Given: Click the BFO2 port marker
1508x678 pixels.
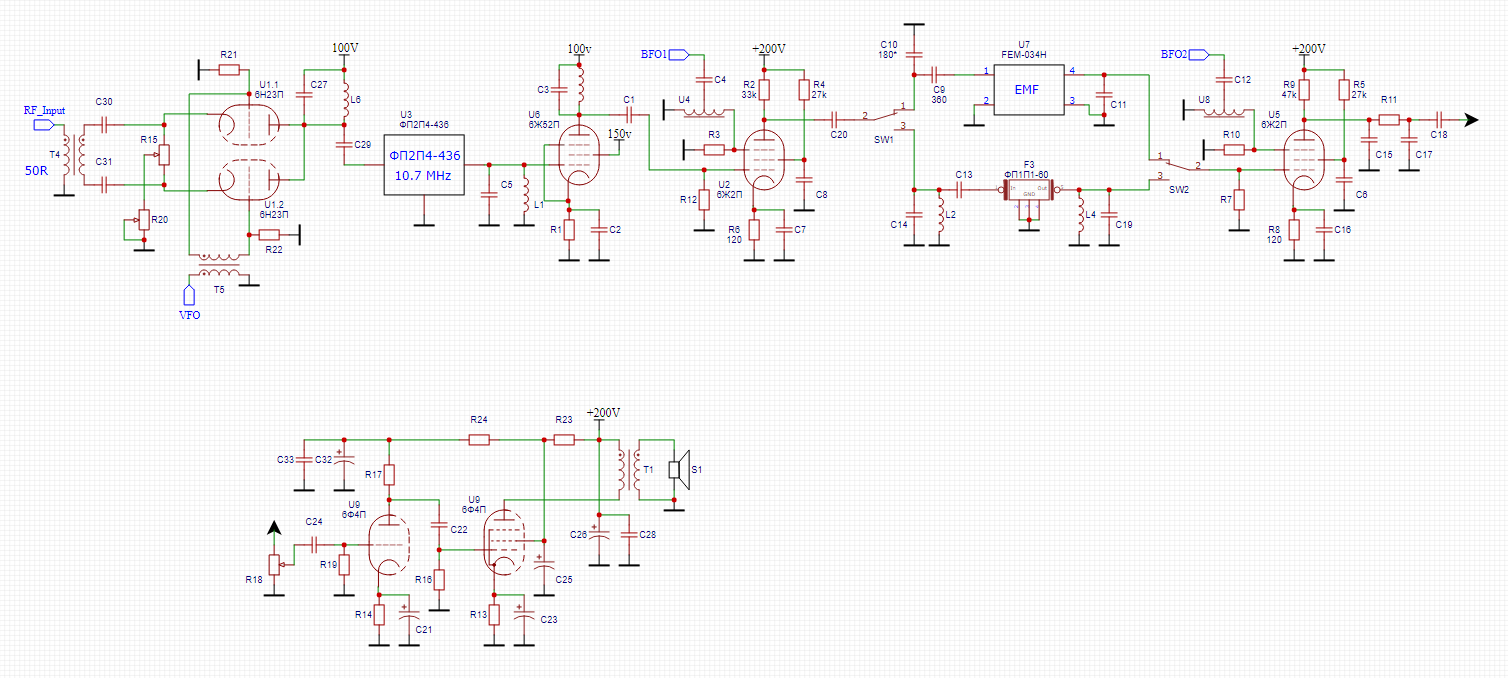Looking at the screenshot, I should tap(1197, 54).
